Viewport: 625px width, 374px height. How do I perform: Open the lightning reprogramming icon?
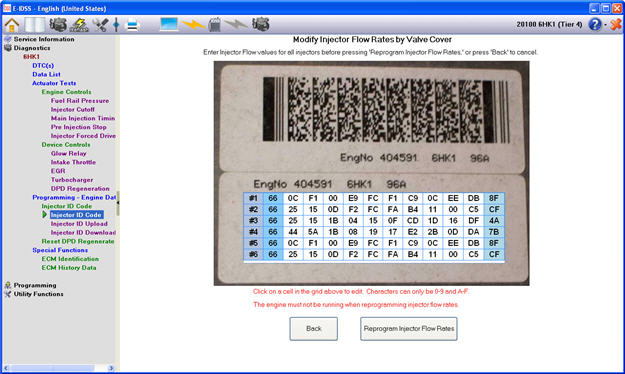(79, 25)
